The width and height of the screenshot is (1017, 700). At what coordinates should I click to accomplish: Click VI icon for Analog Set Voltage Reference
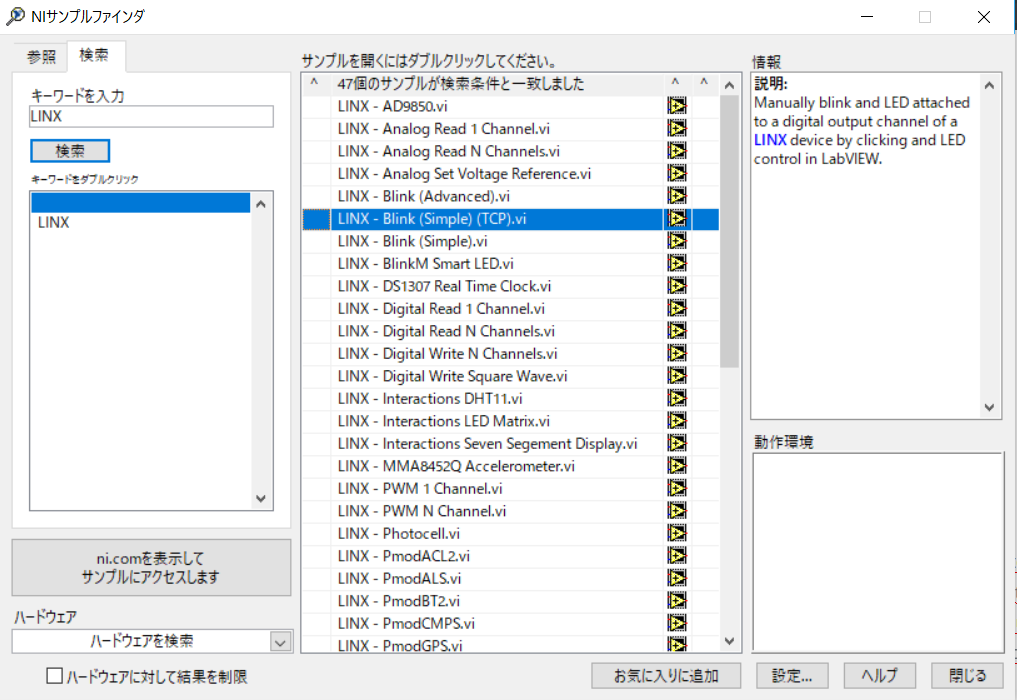click(676, 173)
